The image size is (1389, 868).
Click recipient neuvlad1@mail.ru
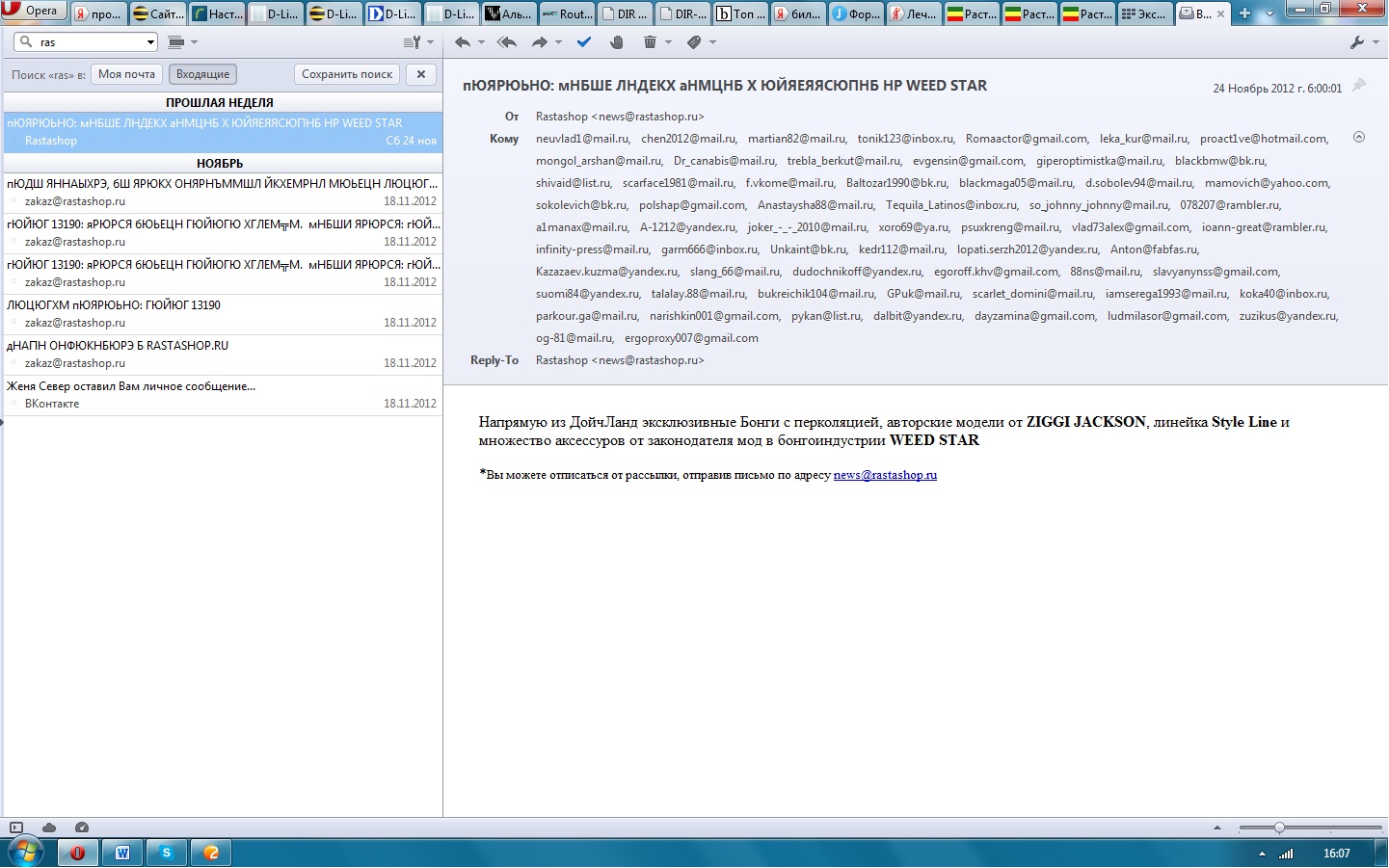coord(581,139)
